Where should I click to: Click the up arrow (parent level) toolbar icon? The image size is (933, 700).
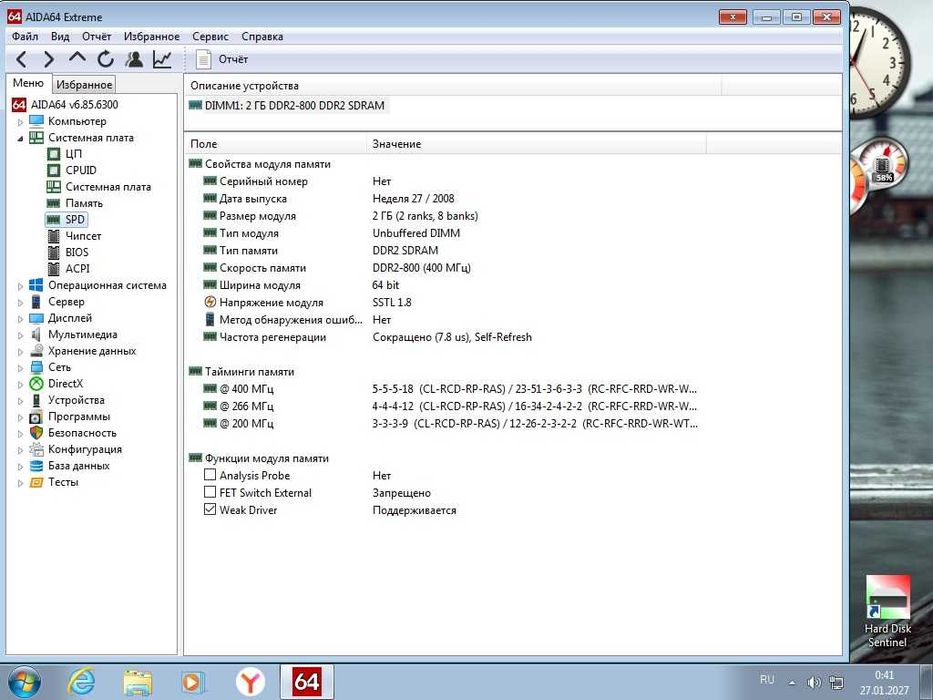(x=77, y=58)
